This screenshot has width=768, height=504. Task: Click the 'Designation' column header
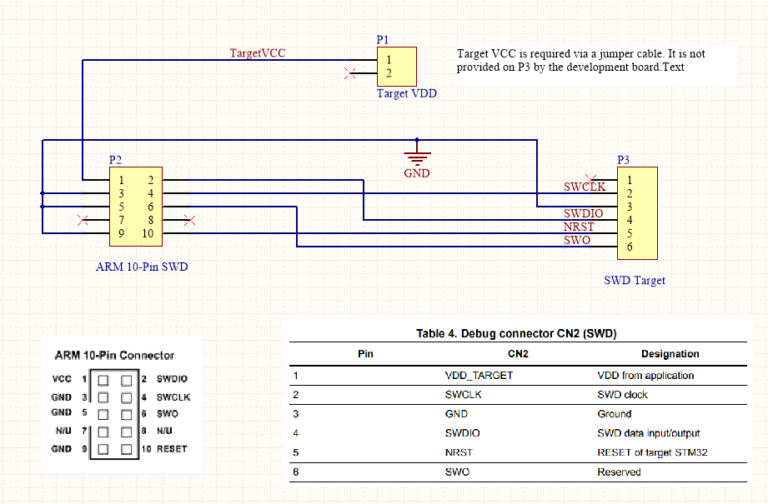click(x=670, y=354)
